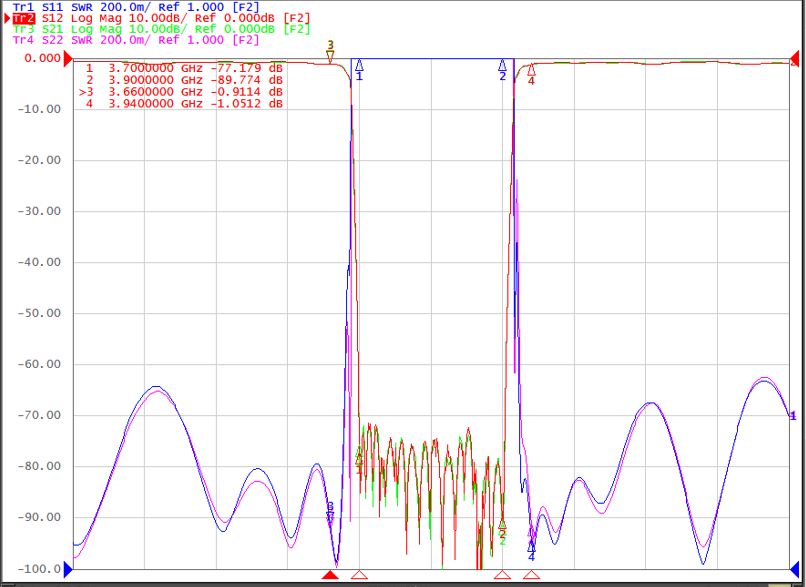Screen dimensions: 806x587
Task: Click blue marker 2 triangle near the top
Action: 503,65
